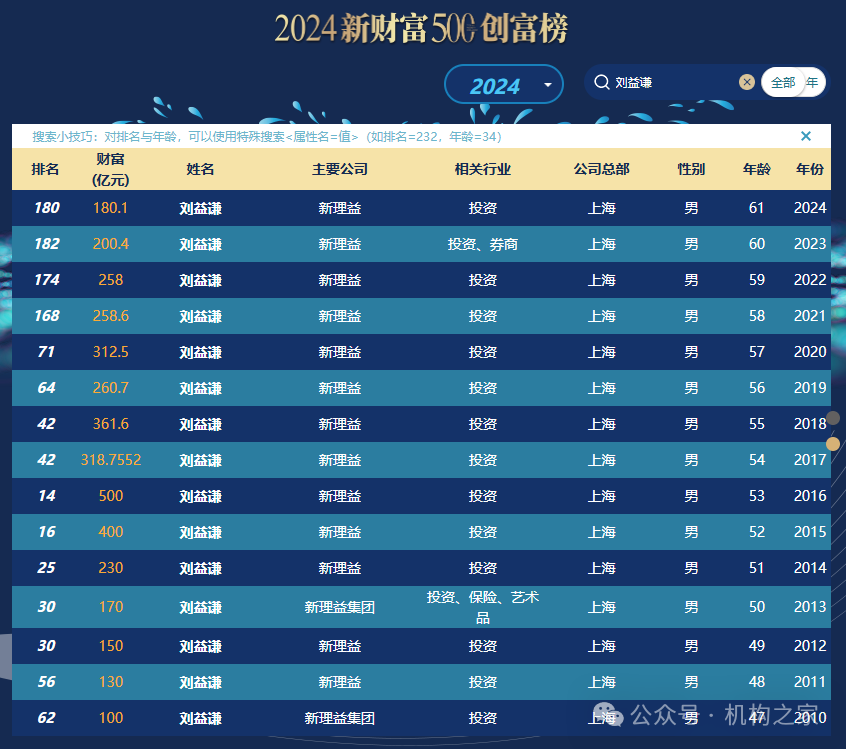Click year 2021 cell
Viewport: 846px width, 749px height.
coord(810,316)
